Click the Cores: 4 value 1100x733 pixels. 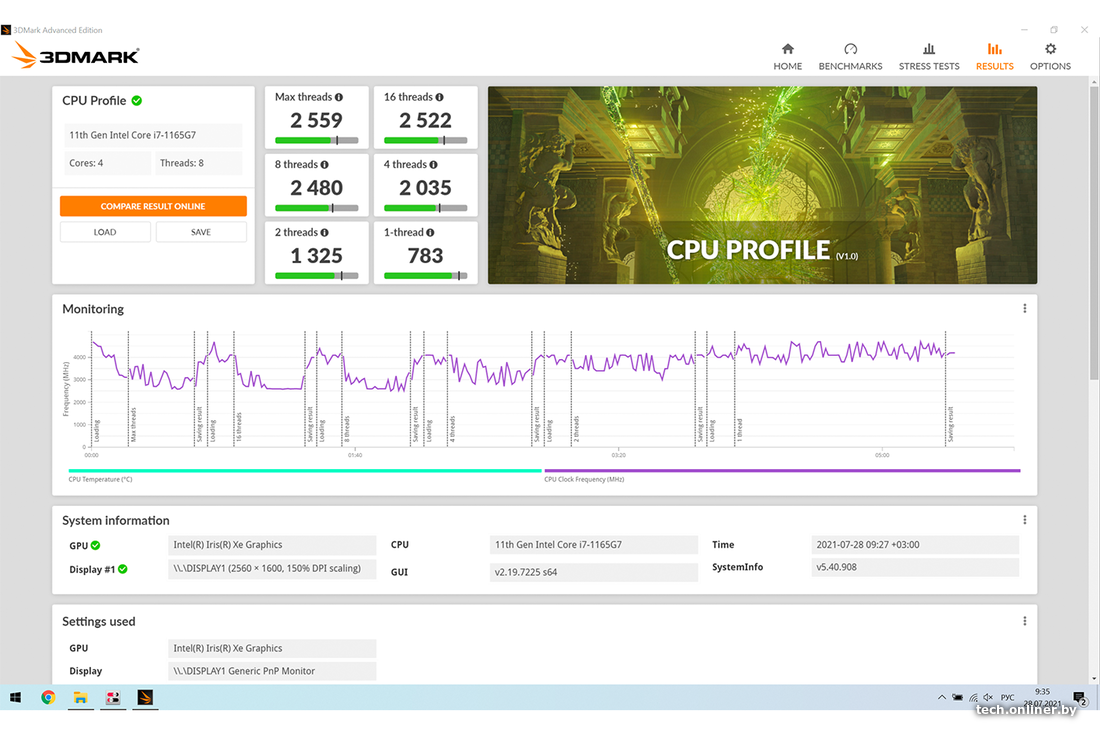point(107,163)
